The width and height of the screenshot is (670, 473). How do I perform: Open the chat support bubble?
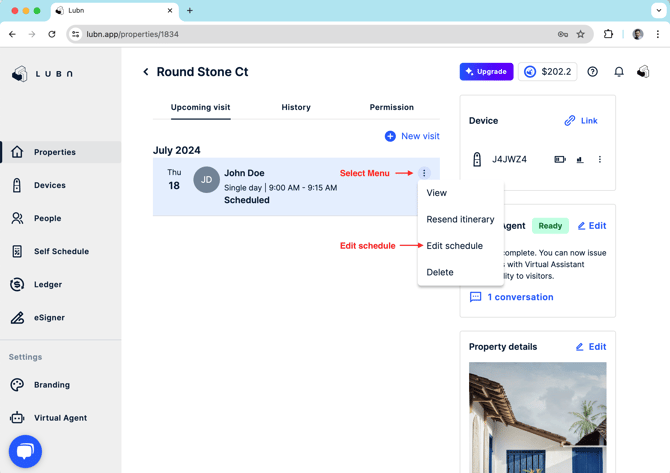tap(25, 452)
